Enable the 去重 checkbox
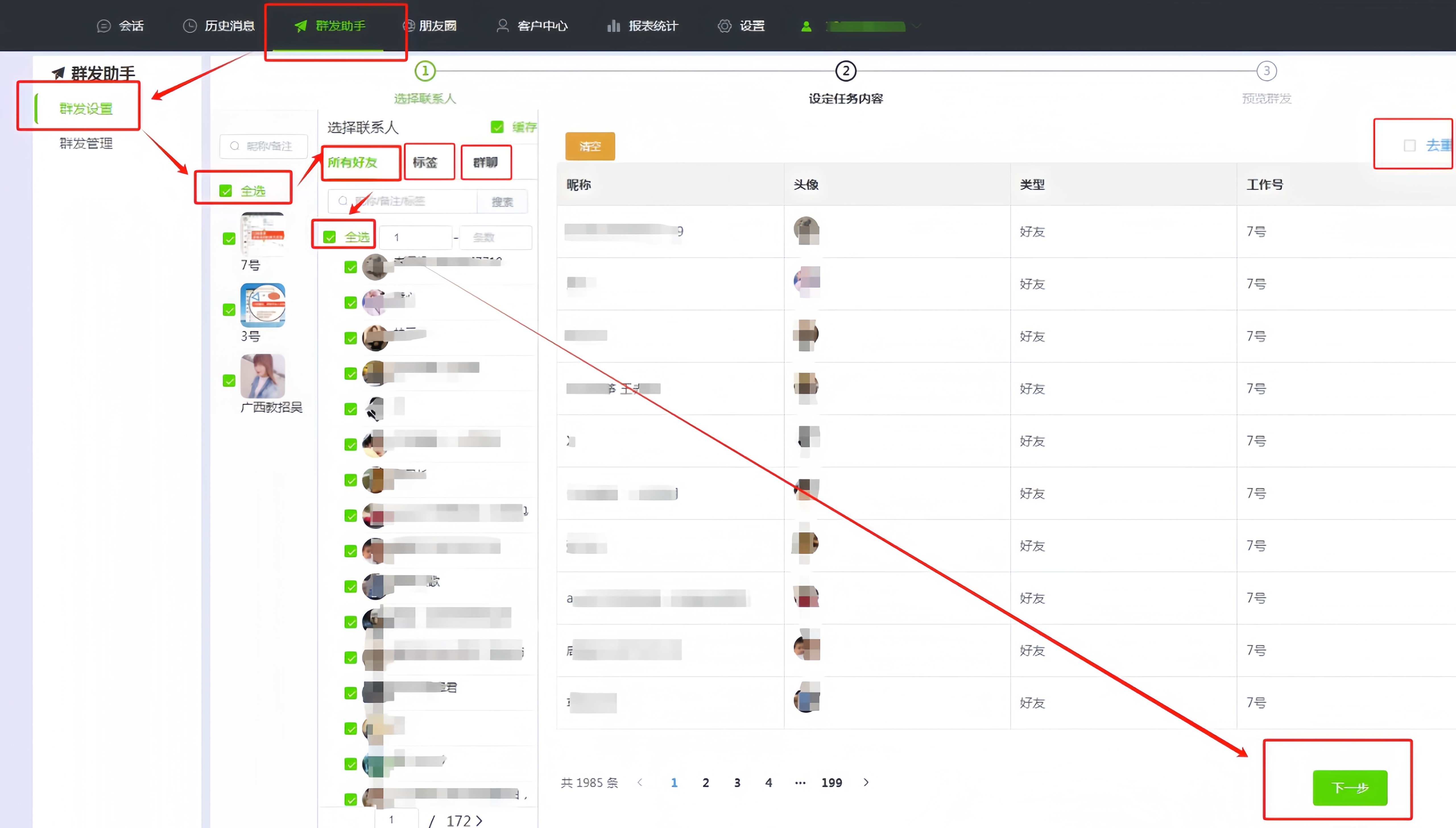1456x828 pixels. coord(1409,146)
